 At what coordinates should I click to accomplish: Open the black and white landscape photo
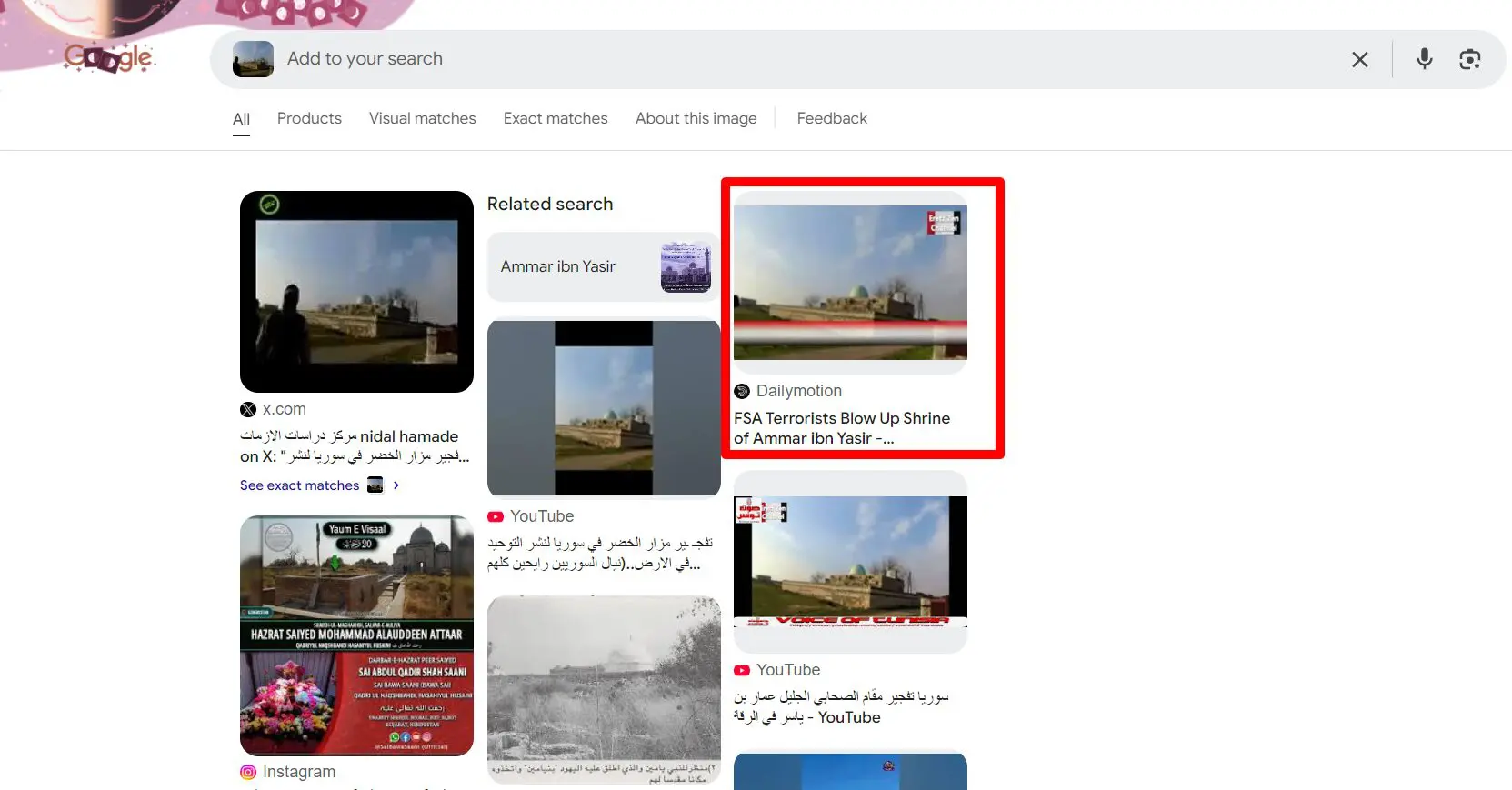pyautogui.click(x=604, y=691)
